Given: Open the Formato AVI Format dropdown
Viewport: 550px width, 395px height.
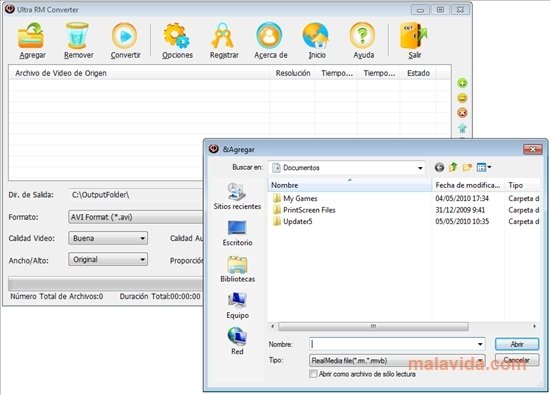Looking at the screenshot, I should click(135, 217).
